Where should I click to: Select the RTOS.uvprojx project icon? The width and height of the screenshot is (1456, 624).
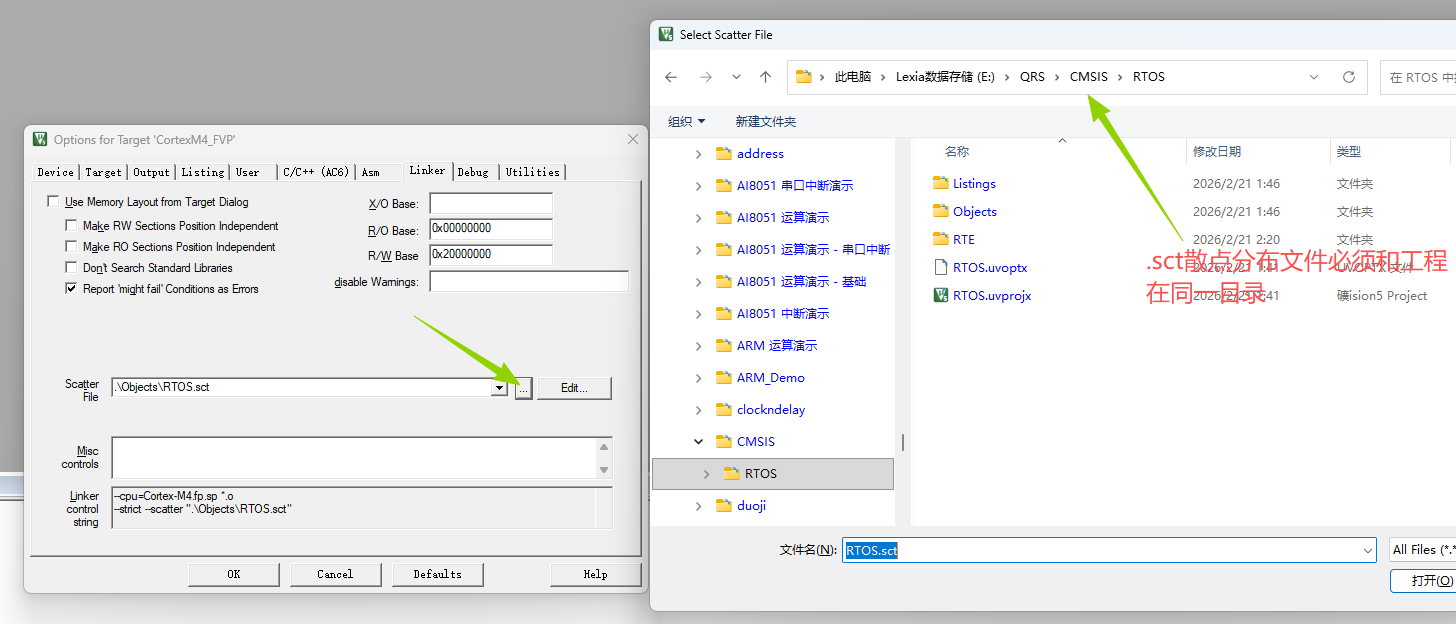click(x=940, y=295)
